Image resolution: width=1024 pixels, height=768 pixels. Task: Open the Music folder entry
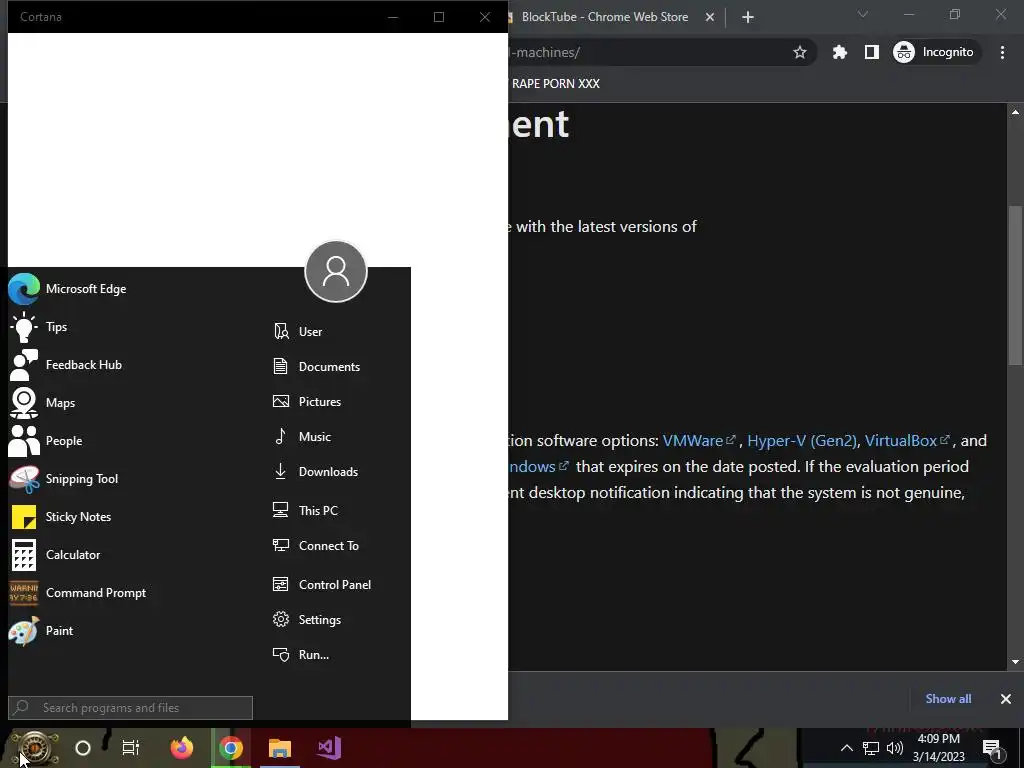click(x=302, y=436)
